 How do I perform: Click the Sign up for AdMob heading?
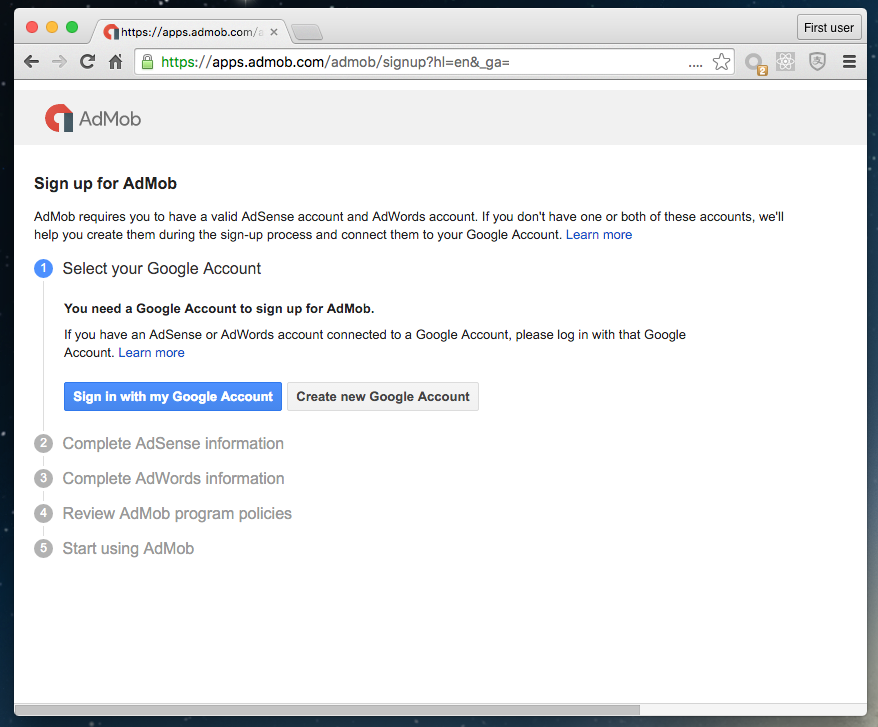click(x=105, y=184)
